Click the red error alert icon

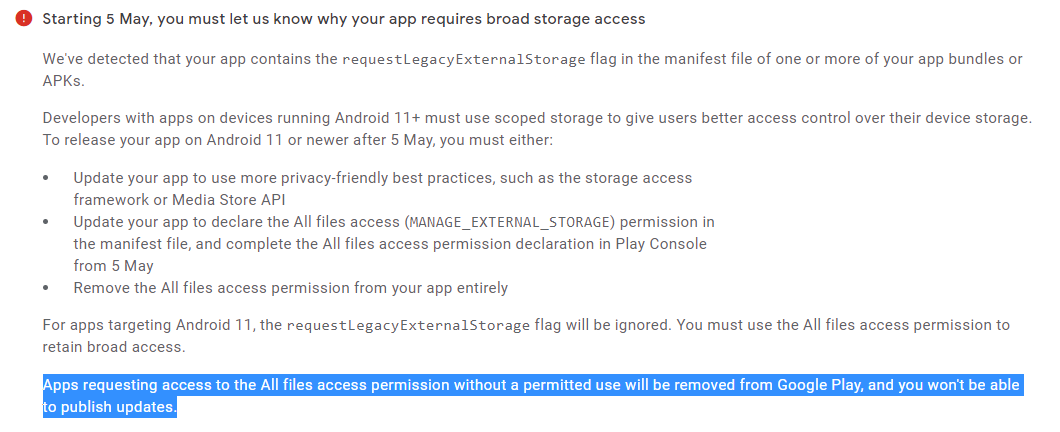(x=24, y=19)
